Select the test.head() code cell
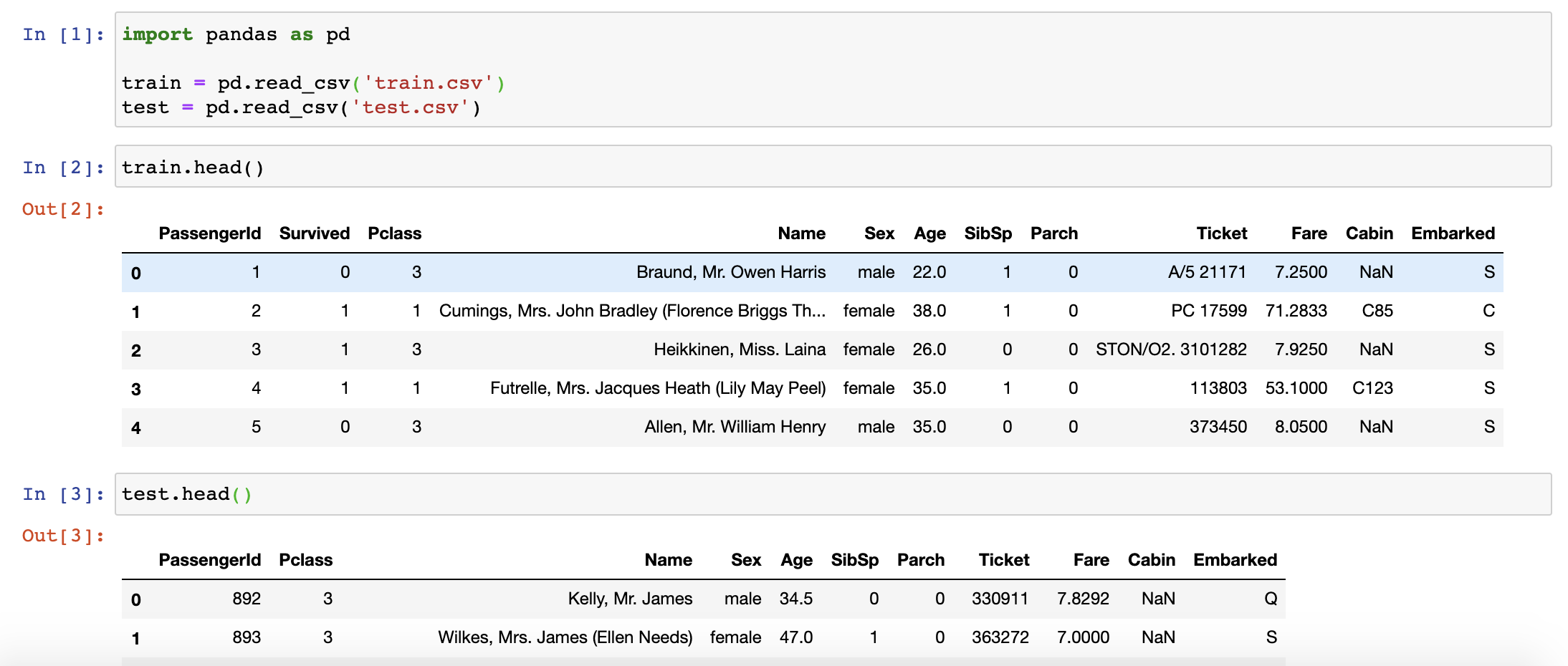 [833, 494]
